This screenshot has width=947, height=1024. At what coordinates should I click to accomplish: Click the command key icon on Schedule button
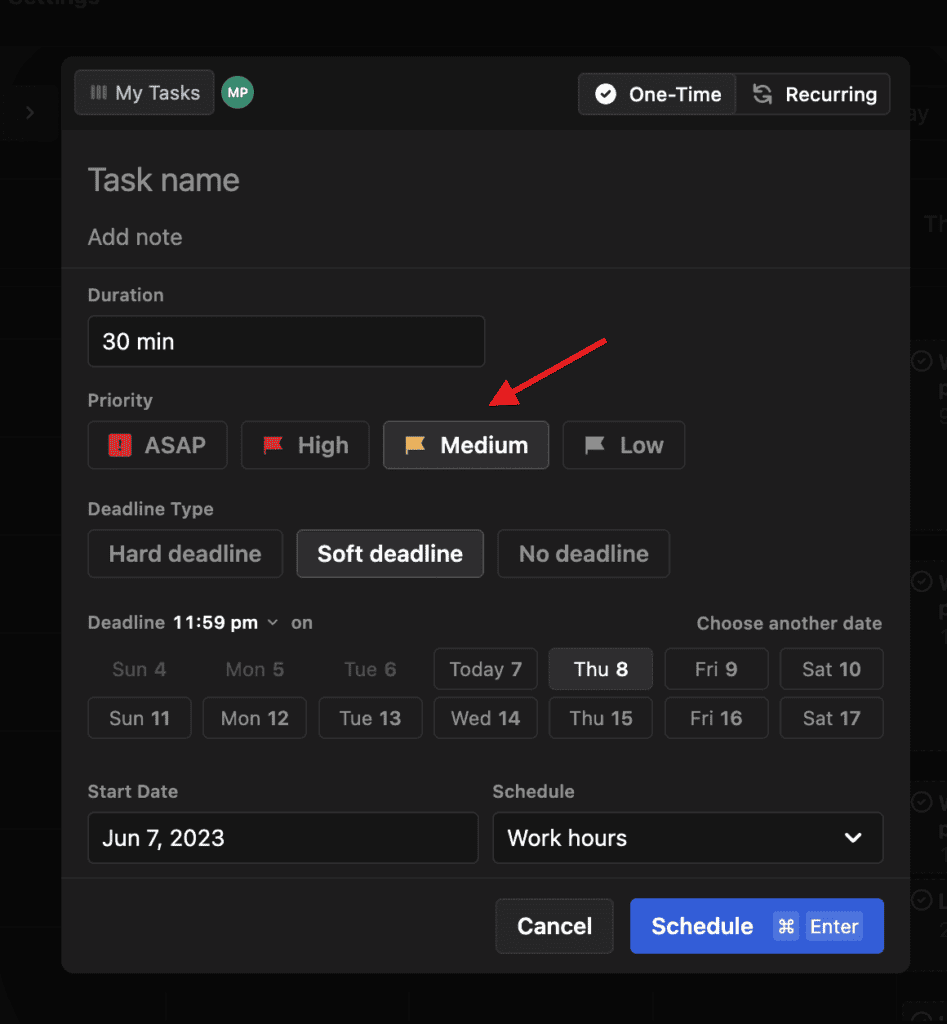click(790, 926)
